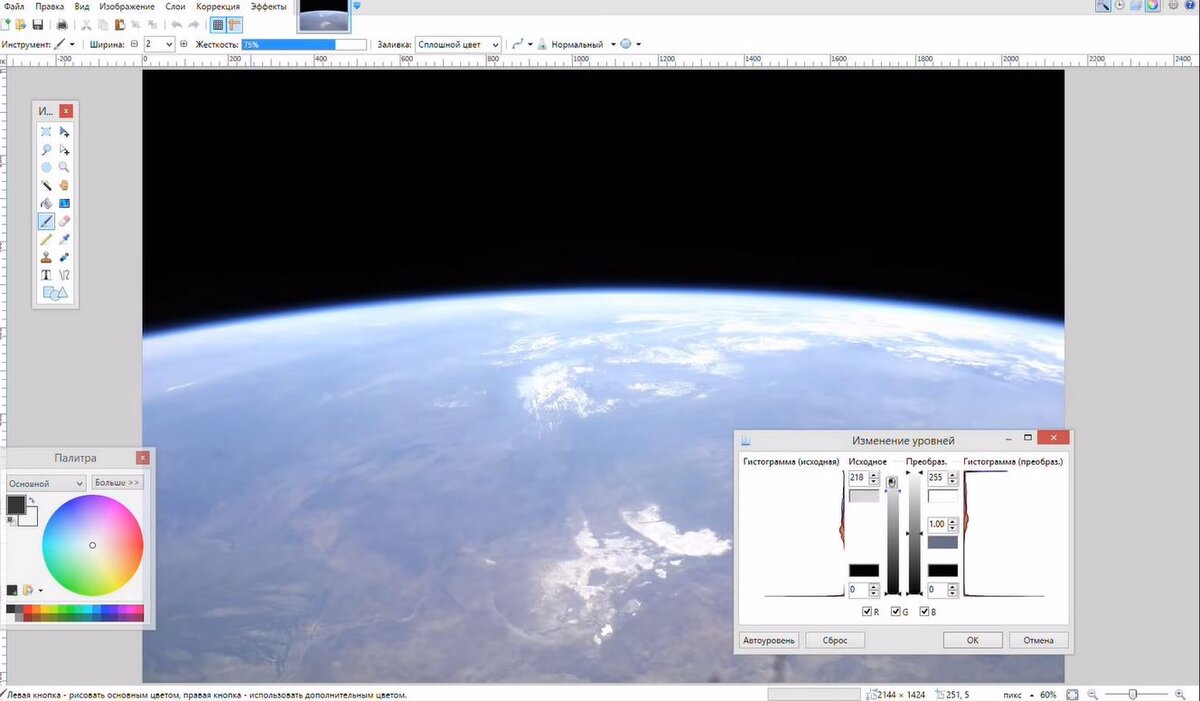Click the Cut scissors icon
The image size is (1200, 701).
click(x=86, y=24)
